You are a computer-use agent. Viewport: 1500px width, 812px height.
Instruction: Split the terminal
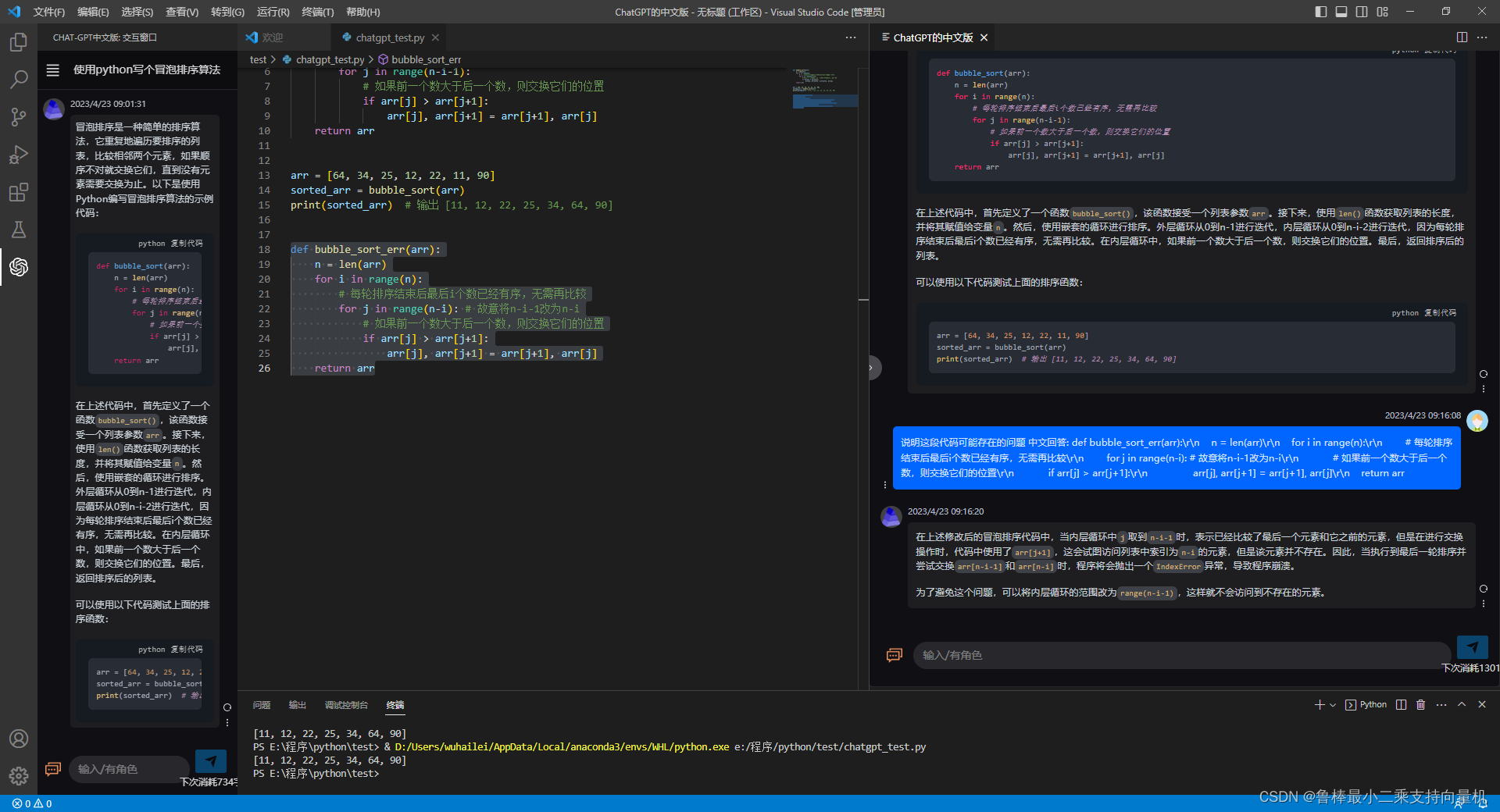coord(1402,705)
